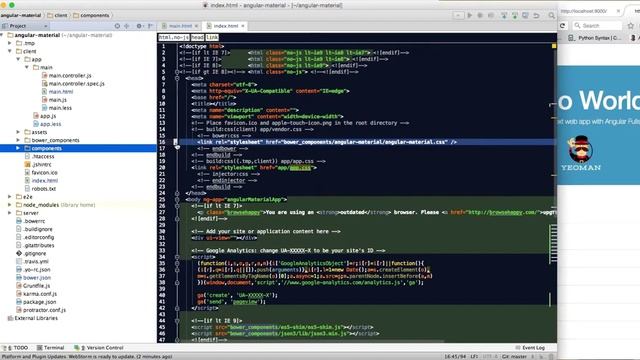Collapse the angular-material root folder
This screenshot has height=360, width=640.
(2, 35)
